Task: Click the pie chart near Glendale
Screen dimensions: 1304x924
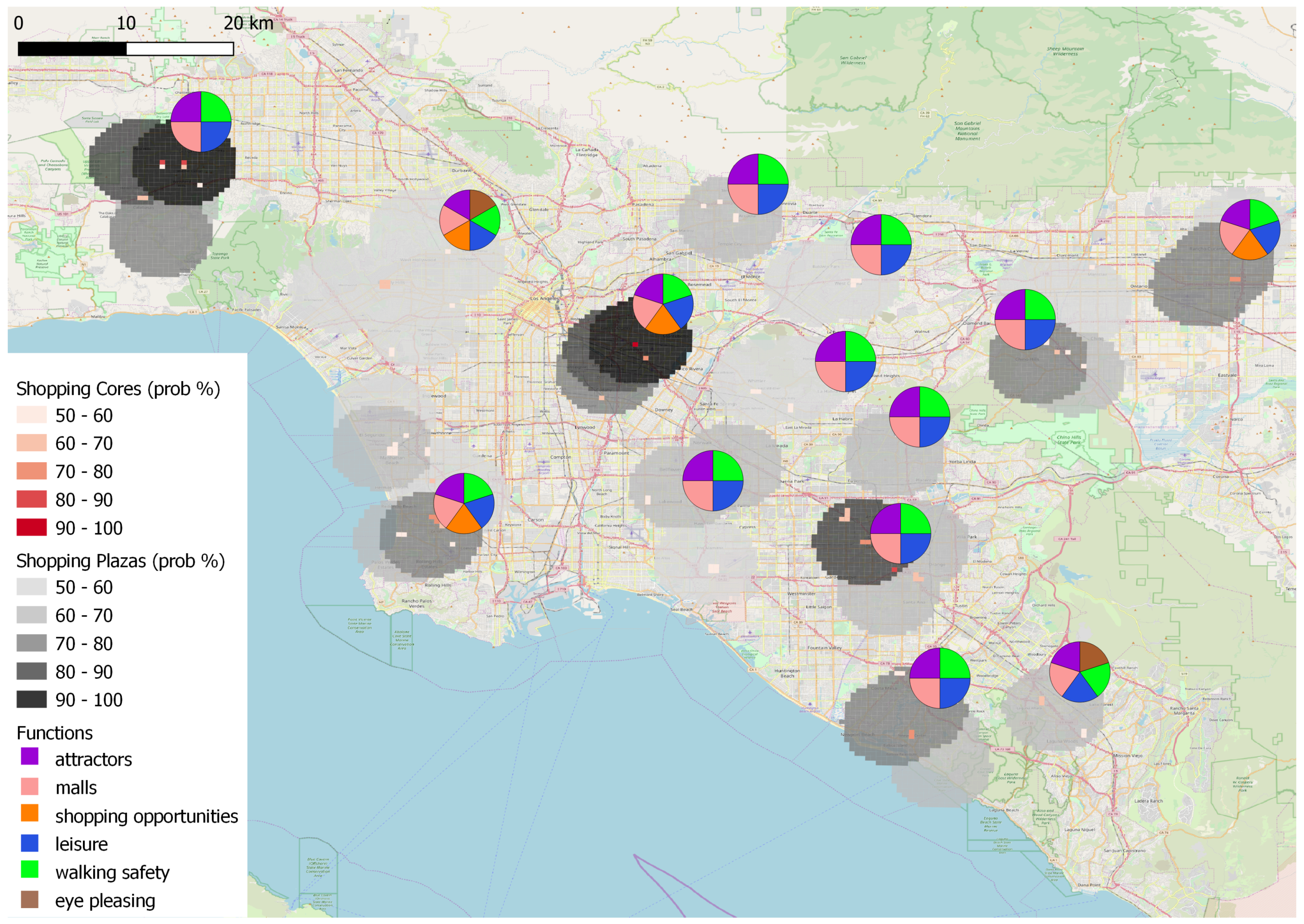Action: (x=470, y=220)
